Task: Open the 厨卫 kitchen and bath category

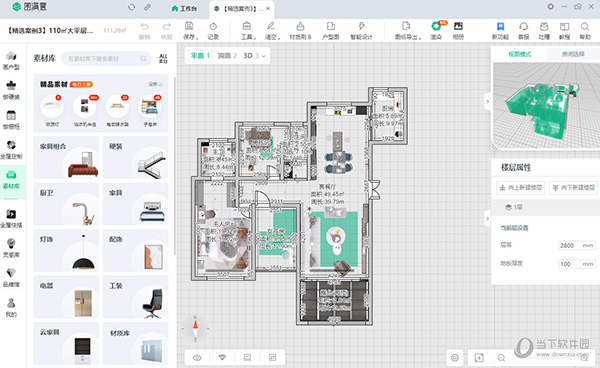Action: pos(66,204)
